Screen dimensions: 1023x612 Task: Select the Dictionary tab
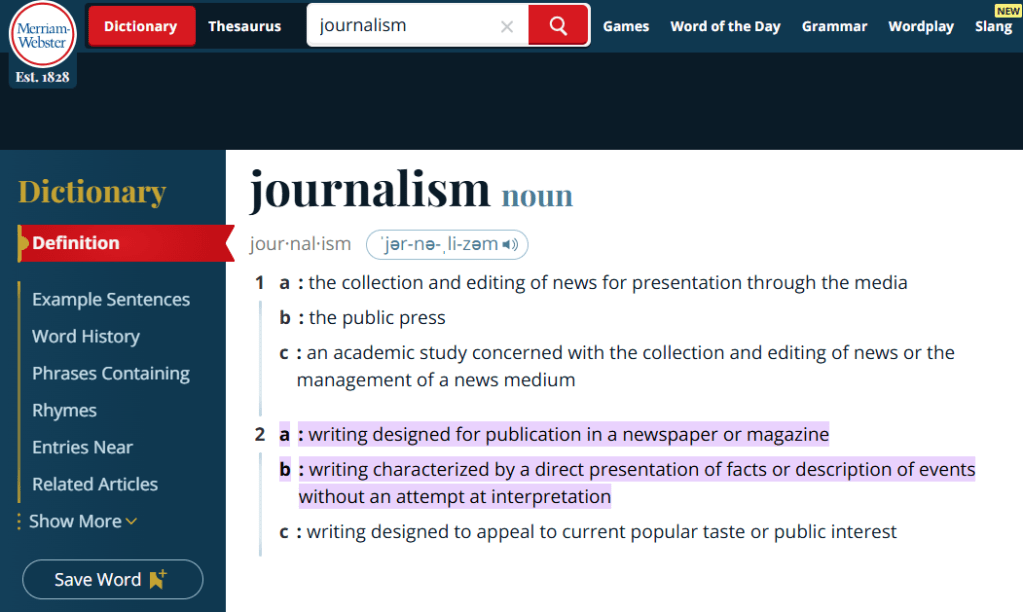(141, 26)
